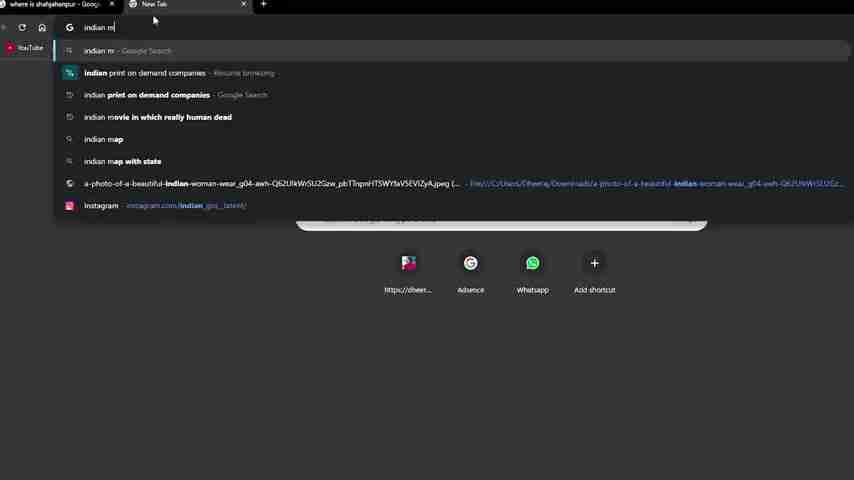Viewport: 854px width, 480px height.
Task: Open the YouTube bookmark
Action: [25, 48]
